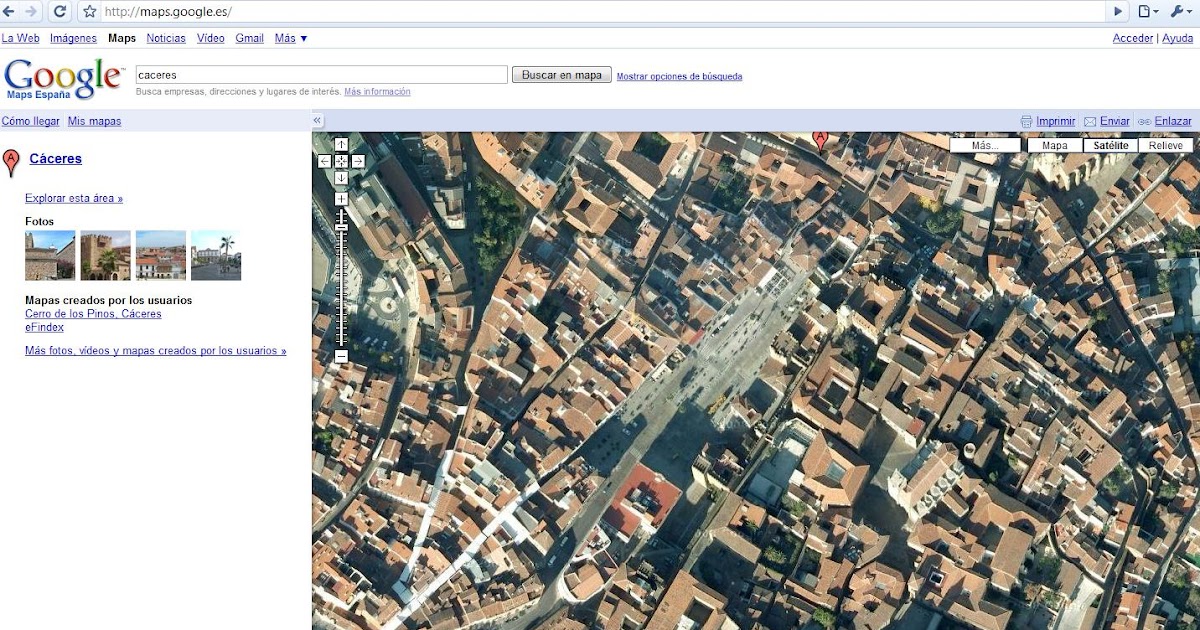Bookmark this page with the star icon
The height and width of the screenshot is (630, 1200).
coord(90,12)
